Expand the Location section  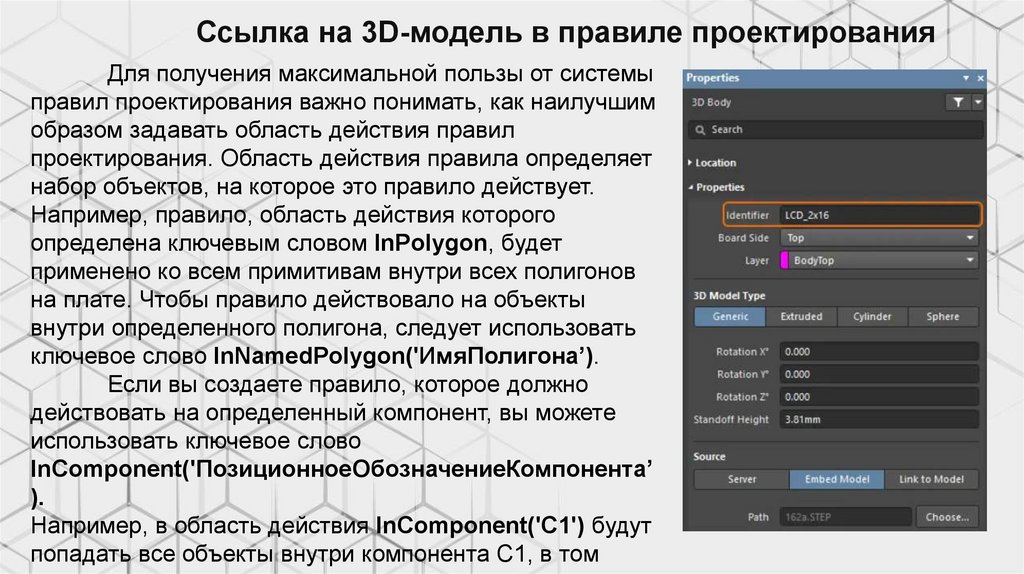pyautogui.click(x=715, y=162)
